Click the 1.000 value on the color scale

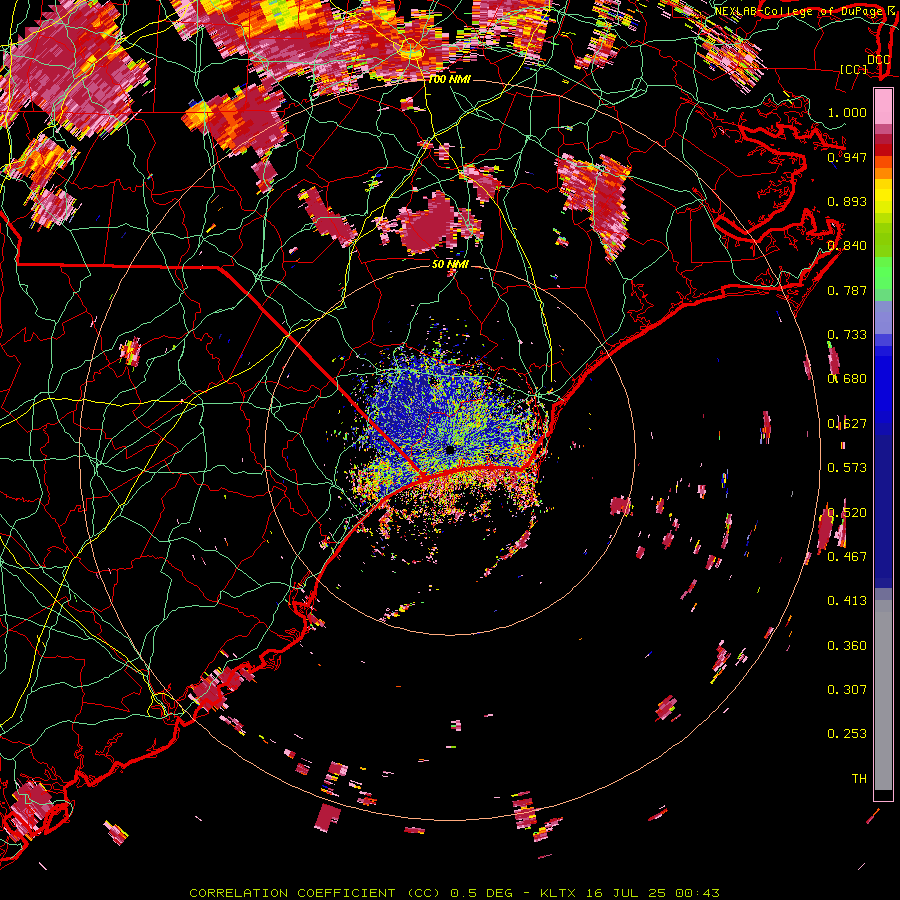[x=847, y=112]
